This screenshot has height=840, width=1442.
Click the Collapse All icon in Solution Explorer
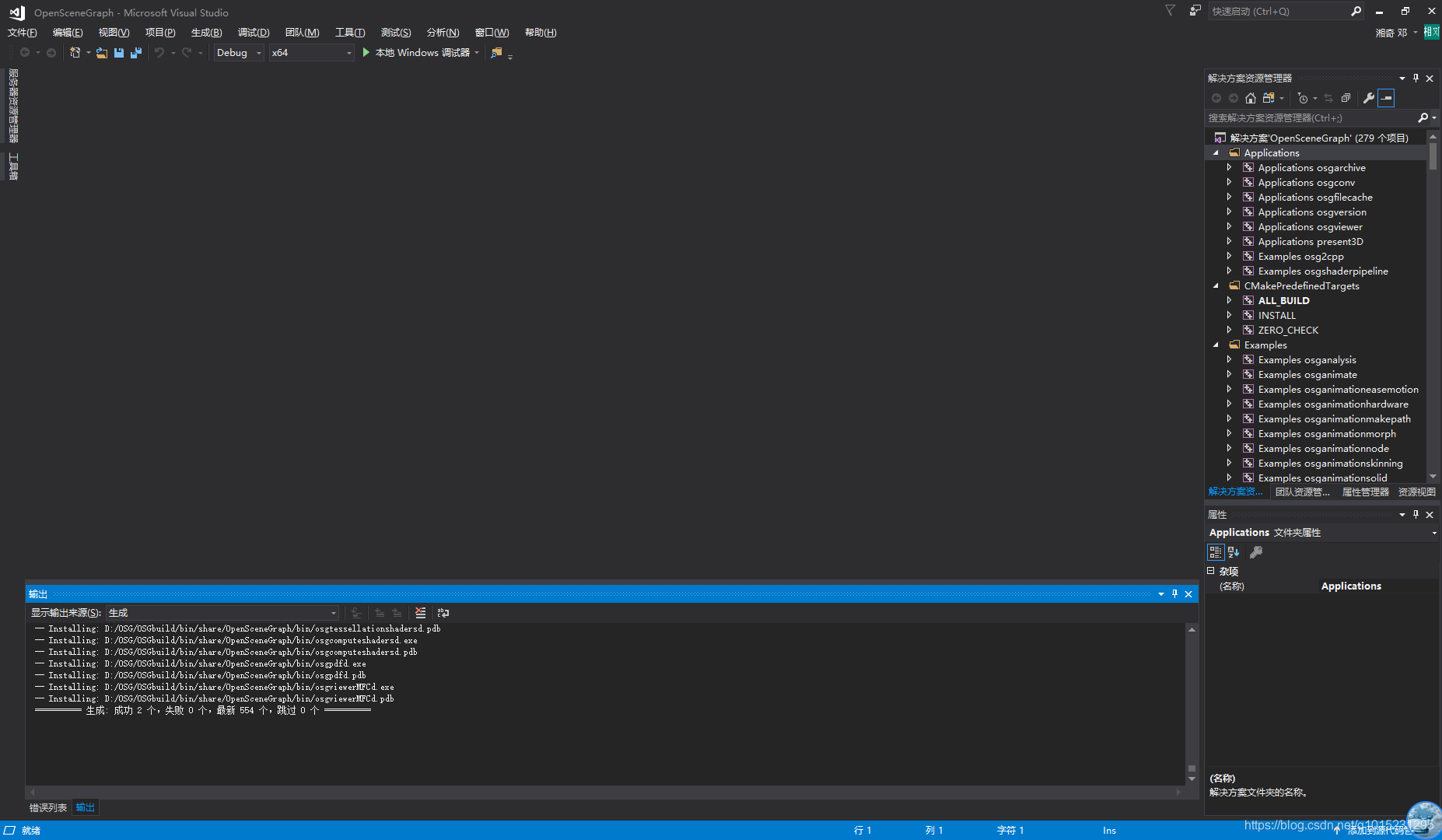pos(1346,98)
